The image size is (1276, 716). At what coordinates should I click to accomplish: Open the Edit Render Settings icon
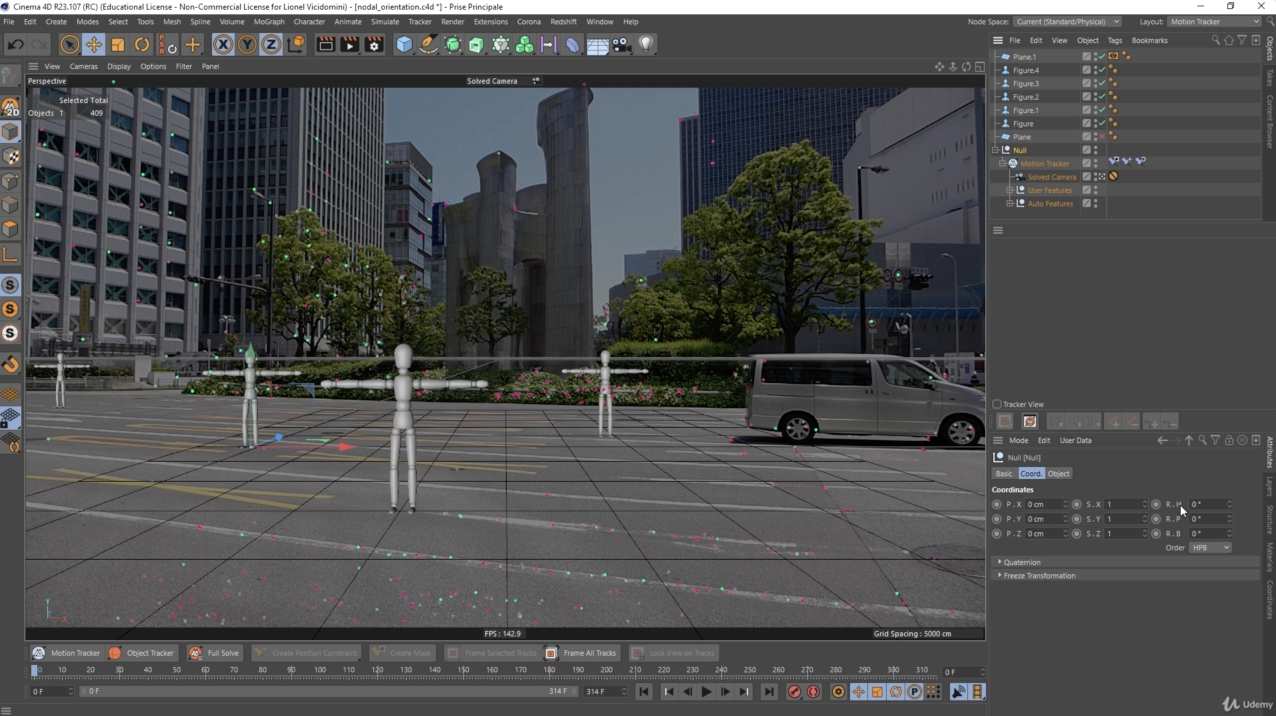[x=372, y=44]
